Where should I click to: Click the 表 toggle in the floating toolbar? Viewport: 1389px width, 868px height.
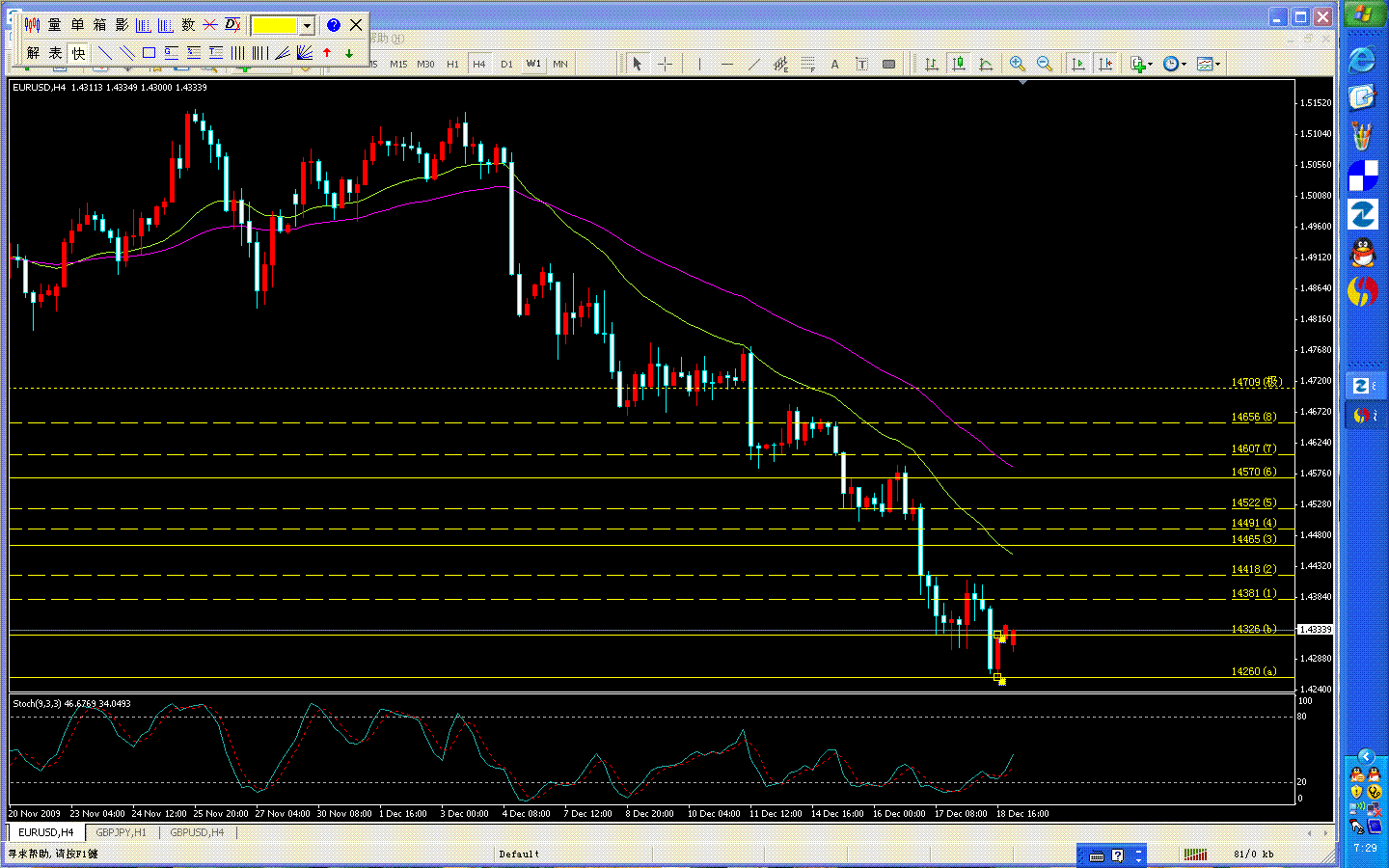[x=56, y=53]
